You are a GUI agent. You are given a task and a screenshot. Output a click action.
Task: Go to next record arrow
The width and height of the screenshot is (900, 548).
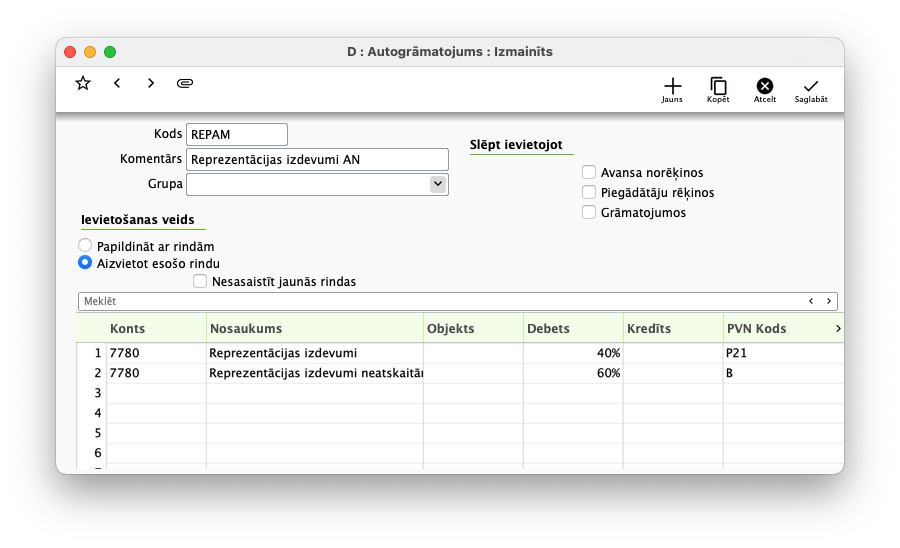click(151, 83)
